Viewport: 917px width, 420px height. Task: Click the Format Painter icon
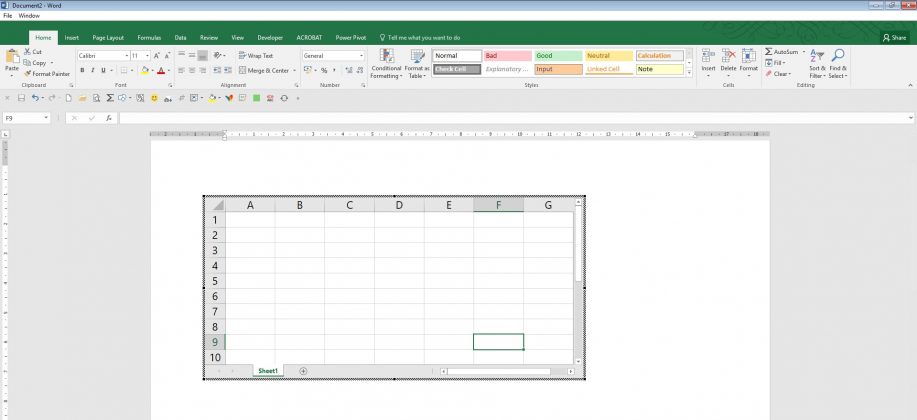pyautogui.click(x=27, y=74)
